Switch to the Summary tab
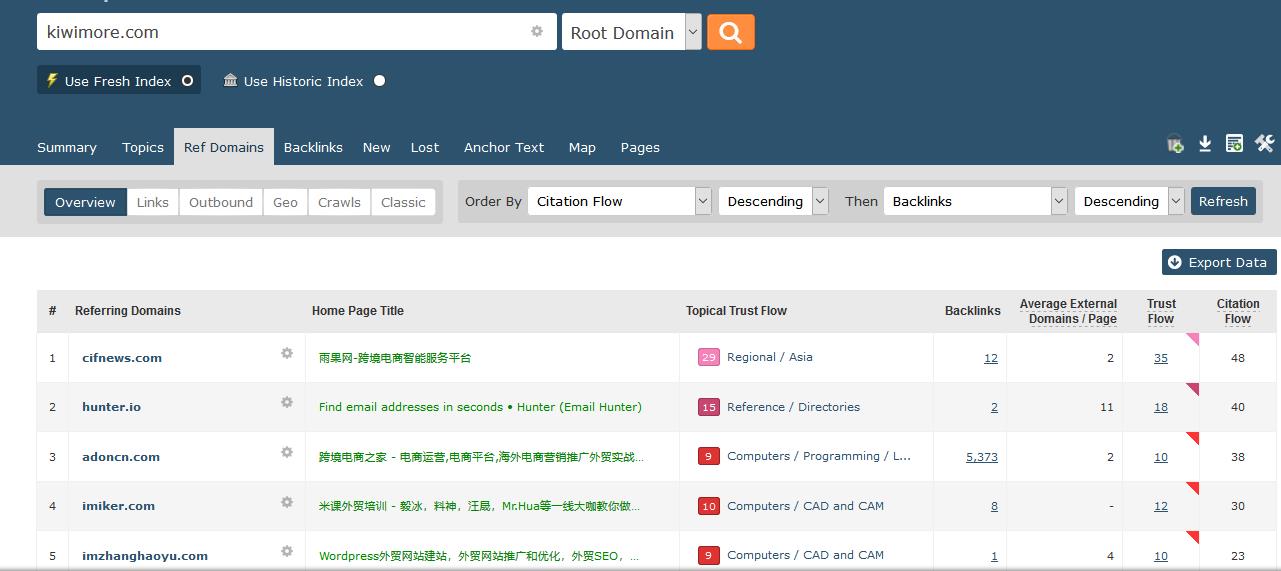1281x571 pixels. point(67,147)
